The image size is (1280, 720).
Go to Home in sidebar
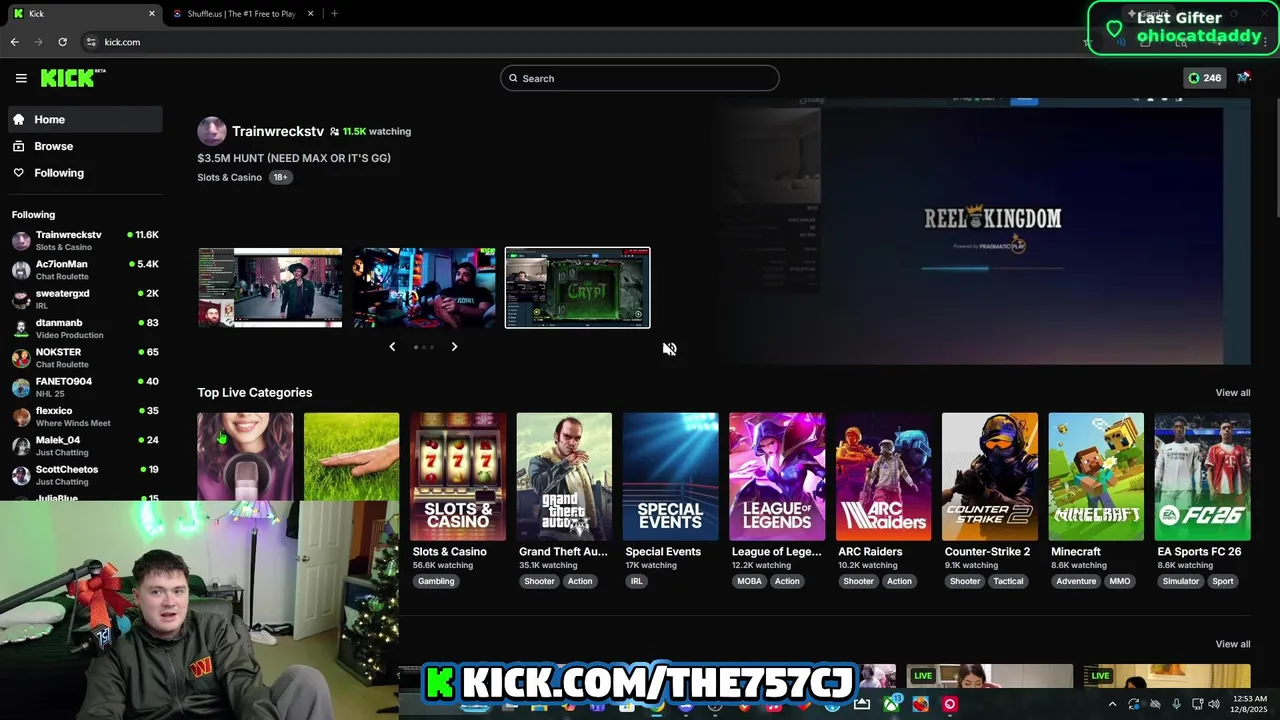(85, 119)
